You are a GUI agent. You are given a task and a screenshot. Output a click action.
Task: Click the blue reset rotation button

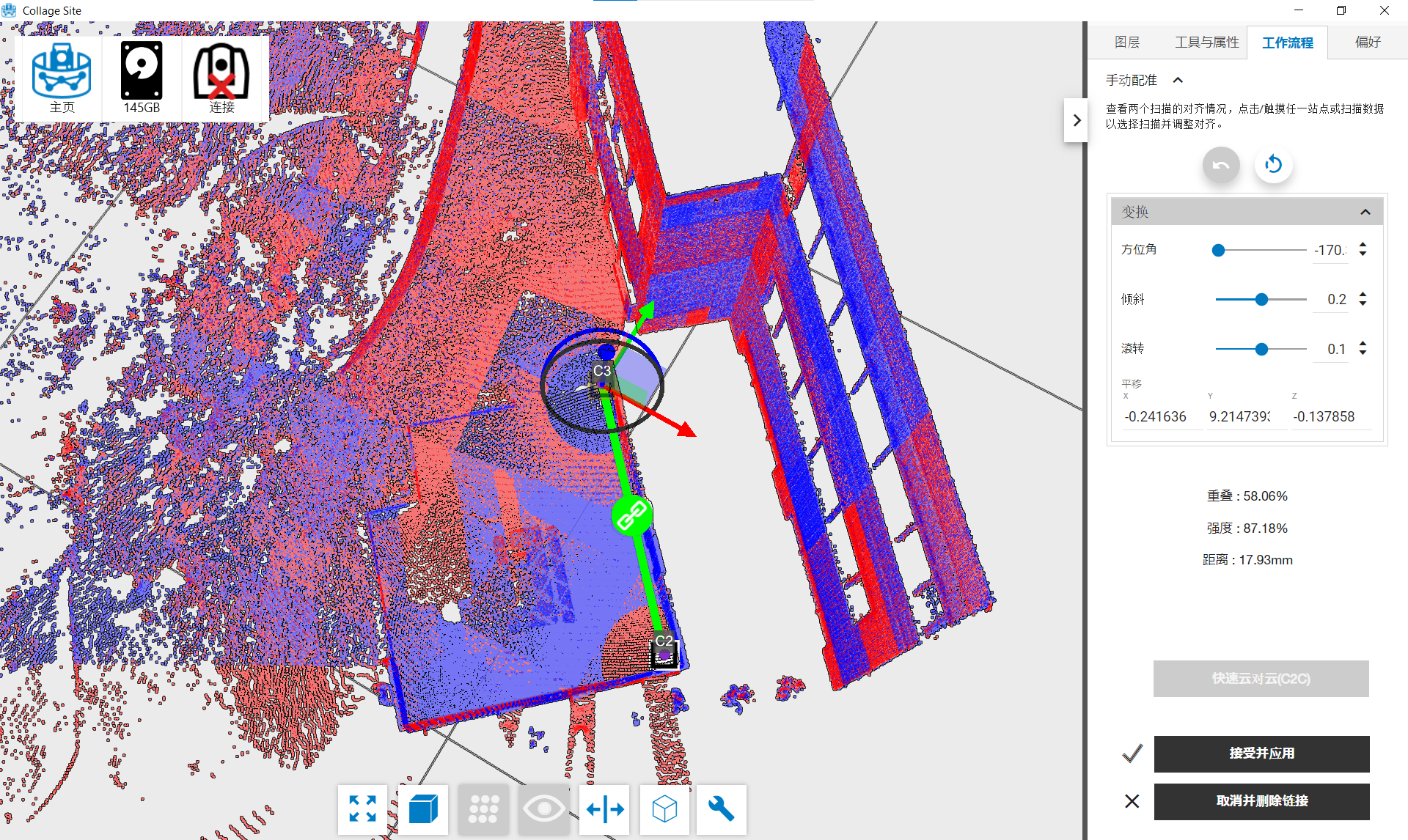pos(1273,164)
